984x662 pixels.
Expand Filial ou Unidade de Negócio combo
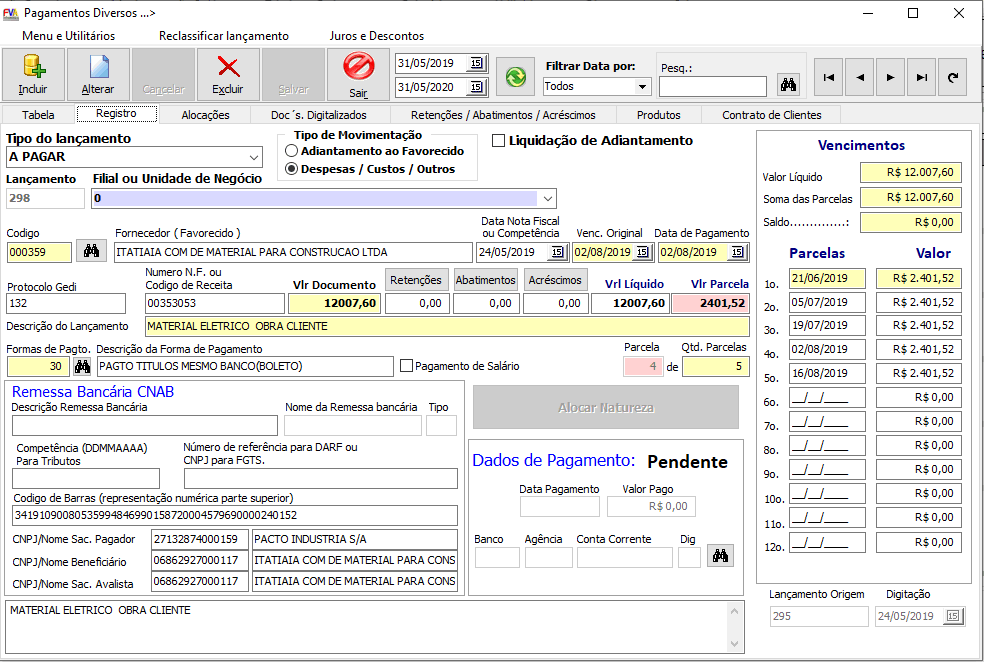(x=546, y=198)
